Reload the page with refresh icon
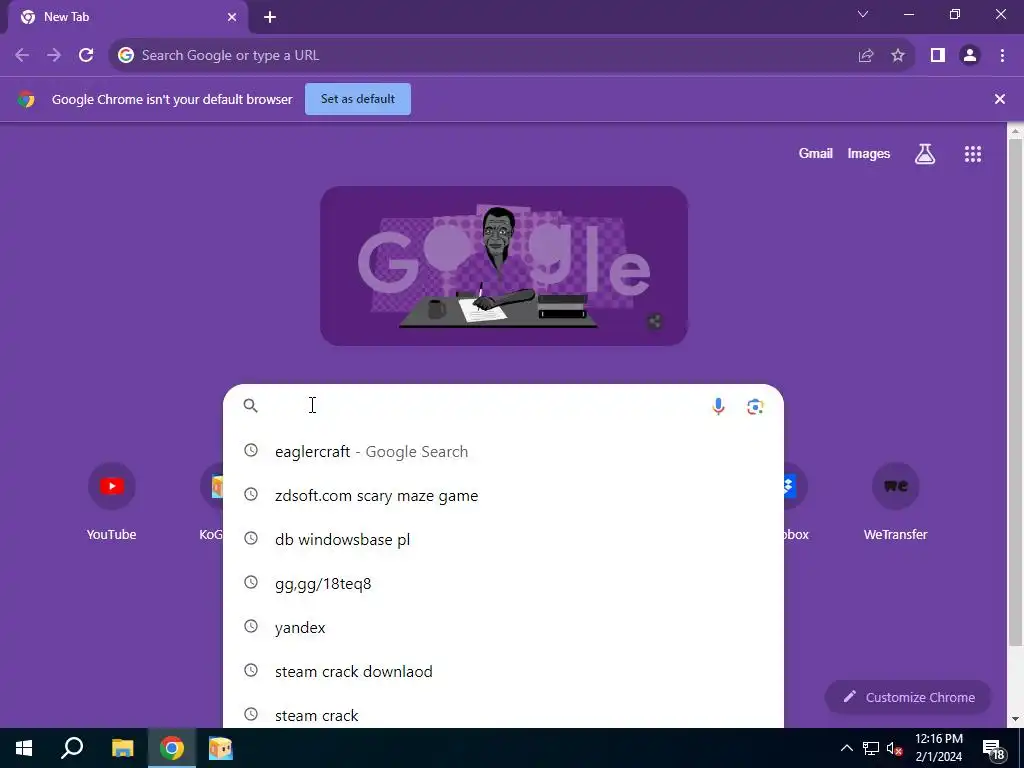 [86, 56]
